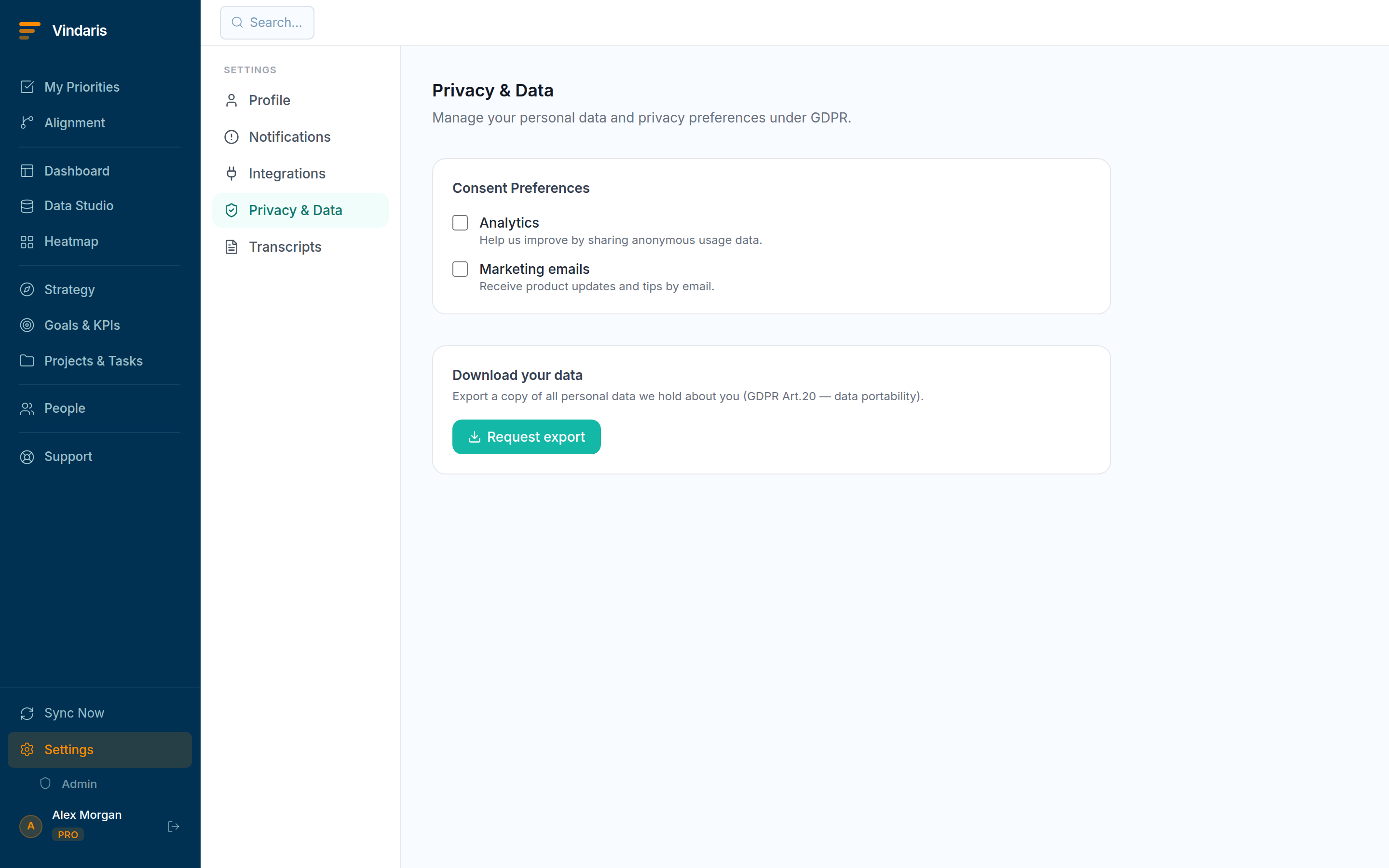
Task: Click the Vindaris logo icon
Action: [x=29, y=30]
